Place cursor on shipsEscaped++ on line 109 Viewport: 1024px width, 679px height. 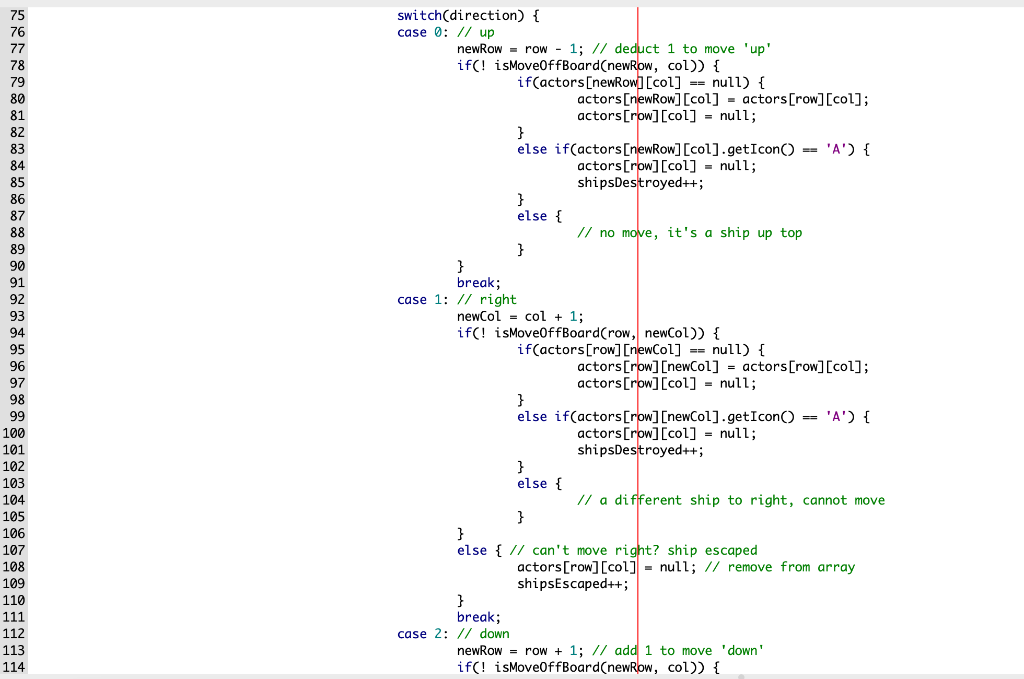572,583
